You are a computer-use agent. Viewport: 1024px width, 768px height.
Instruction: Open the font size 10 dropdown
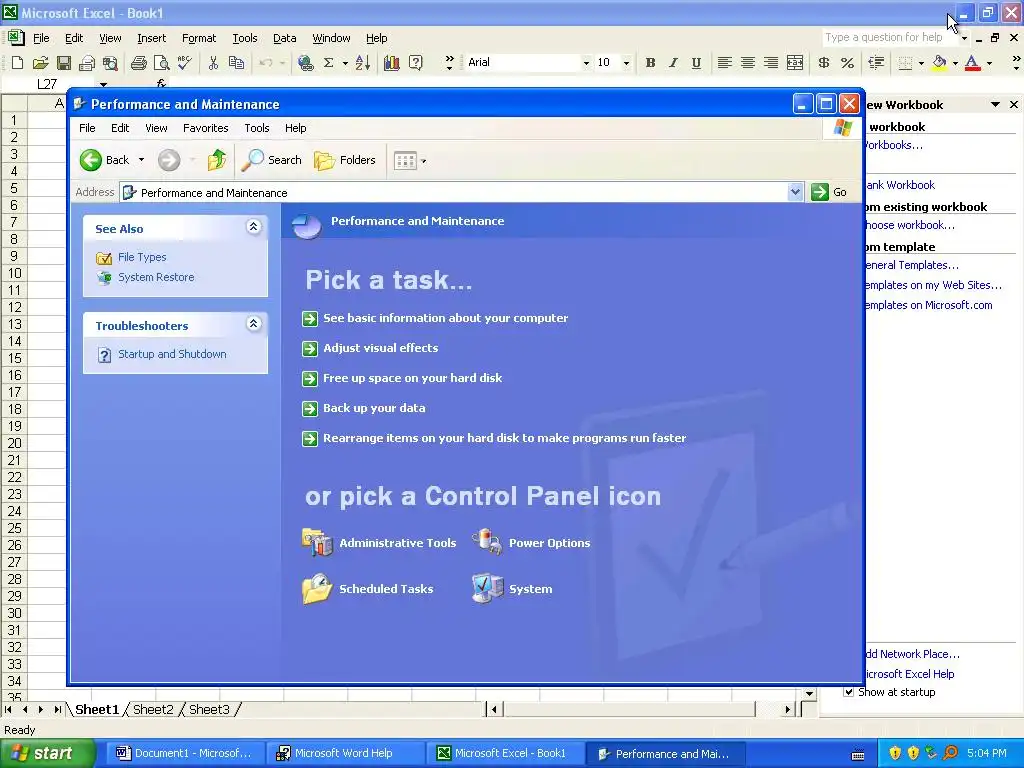tap(626, 63)
